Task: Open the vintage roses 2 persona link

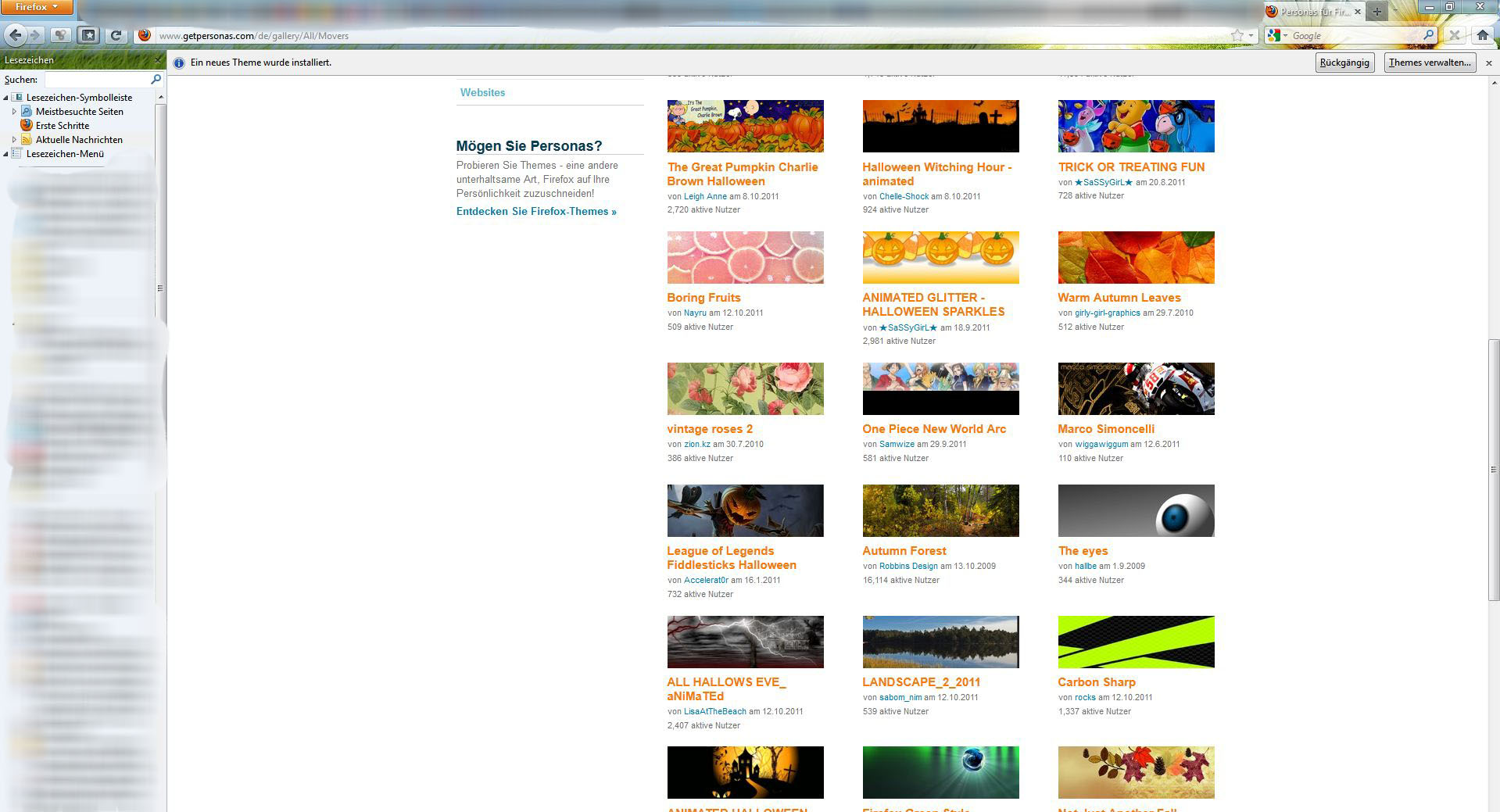Action: [x=710, y=429]
